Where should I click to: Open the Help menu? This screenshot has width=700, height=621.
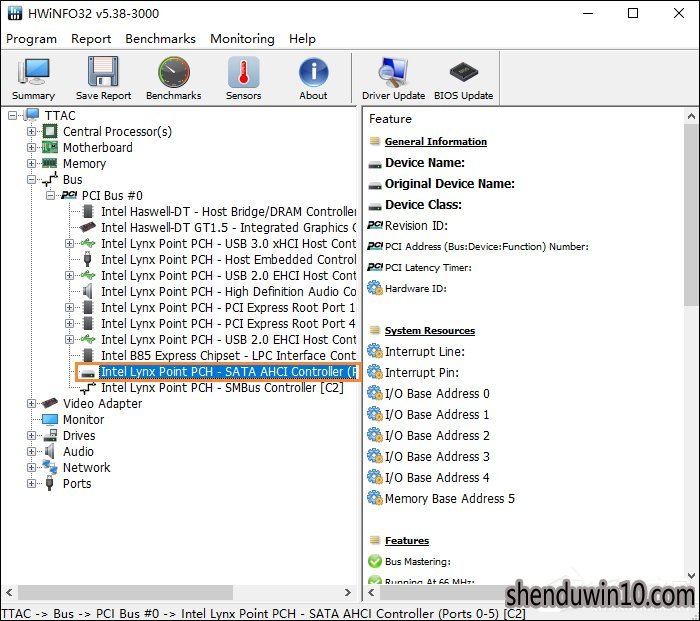coord(302,39)
